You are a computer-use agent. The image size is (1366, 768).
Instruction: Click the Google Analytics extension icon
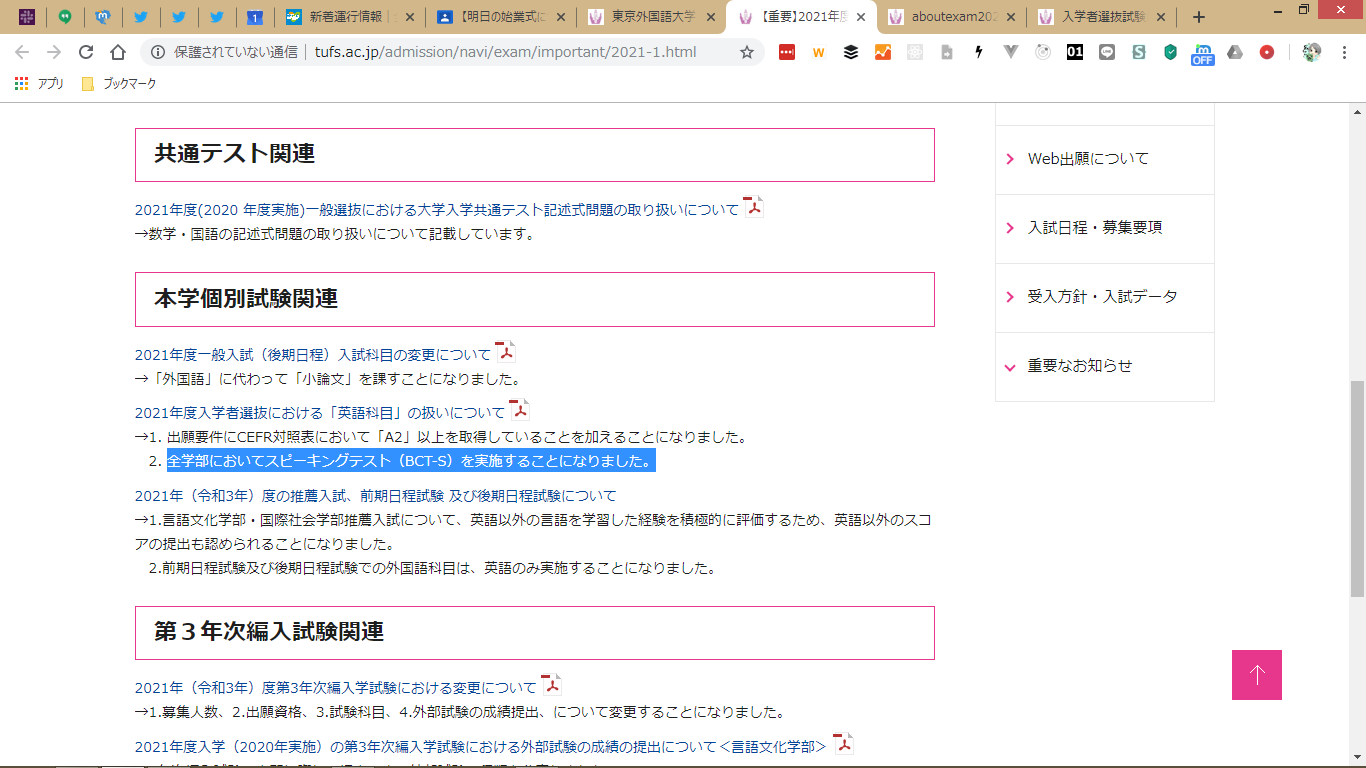coord(883,53)
